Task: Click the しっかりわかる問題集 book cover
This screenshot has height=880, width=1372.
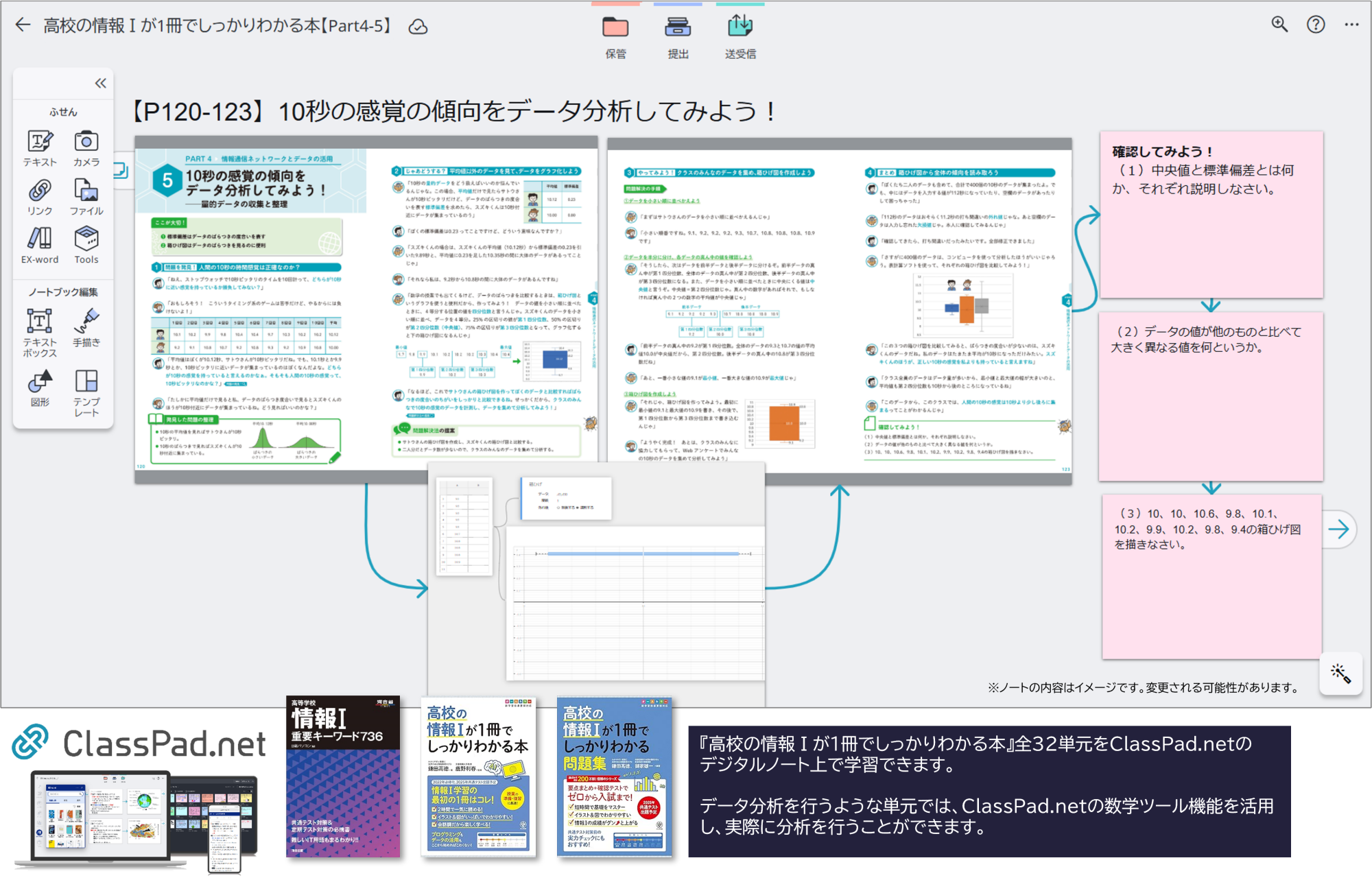Action: 614,777
